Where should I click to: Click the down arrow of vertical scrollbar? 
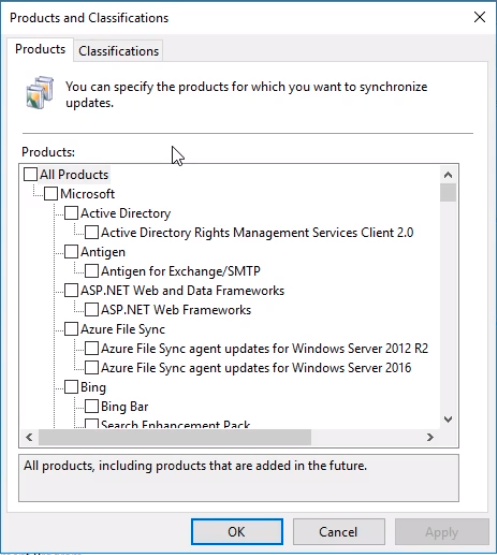click(448, 419)
